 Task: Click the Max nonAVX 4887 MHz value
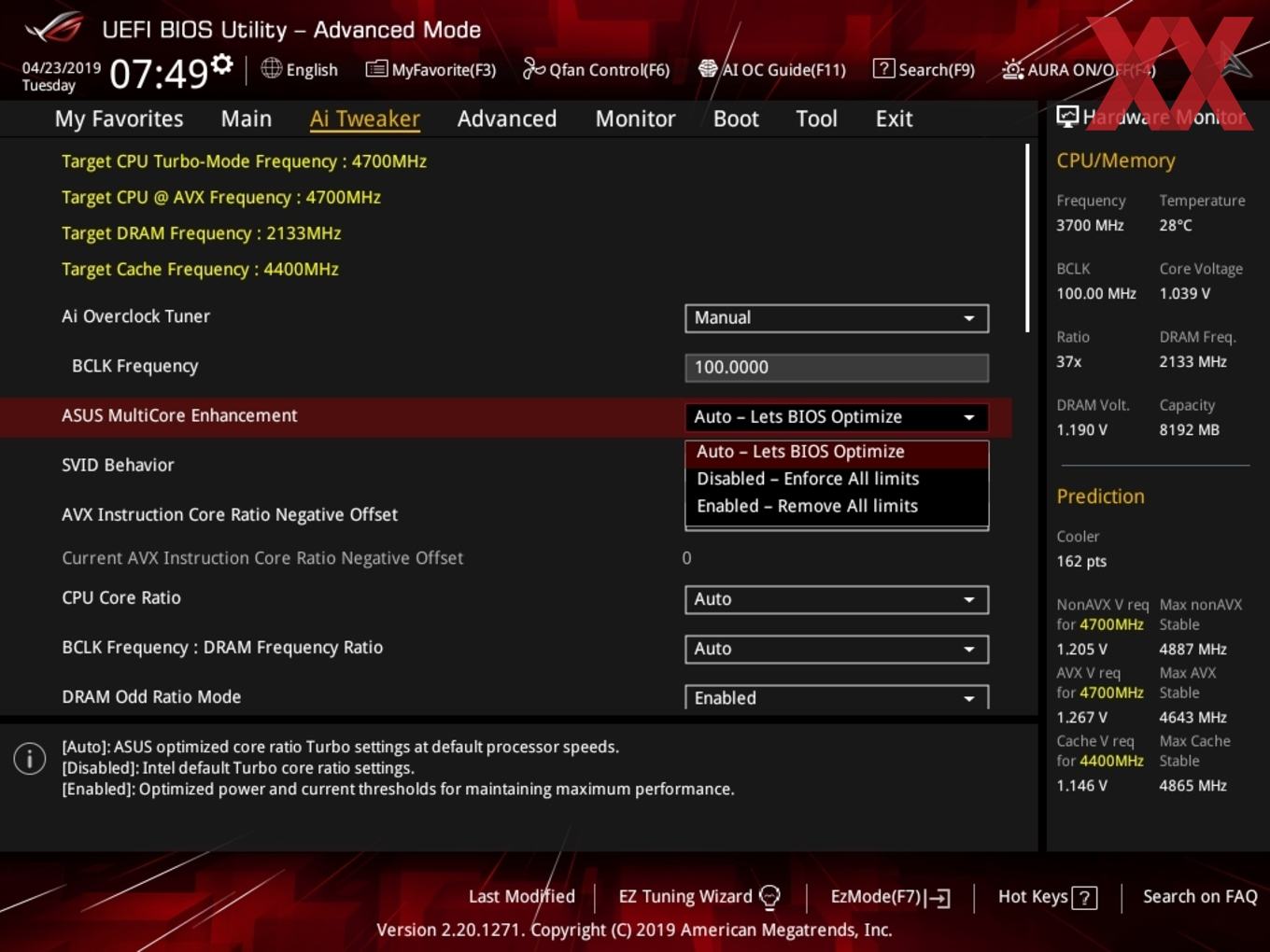pos(1192,649)
